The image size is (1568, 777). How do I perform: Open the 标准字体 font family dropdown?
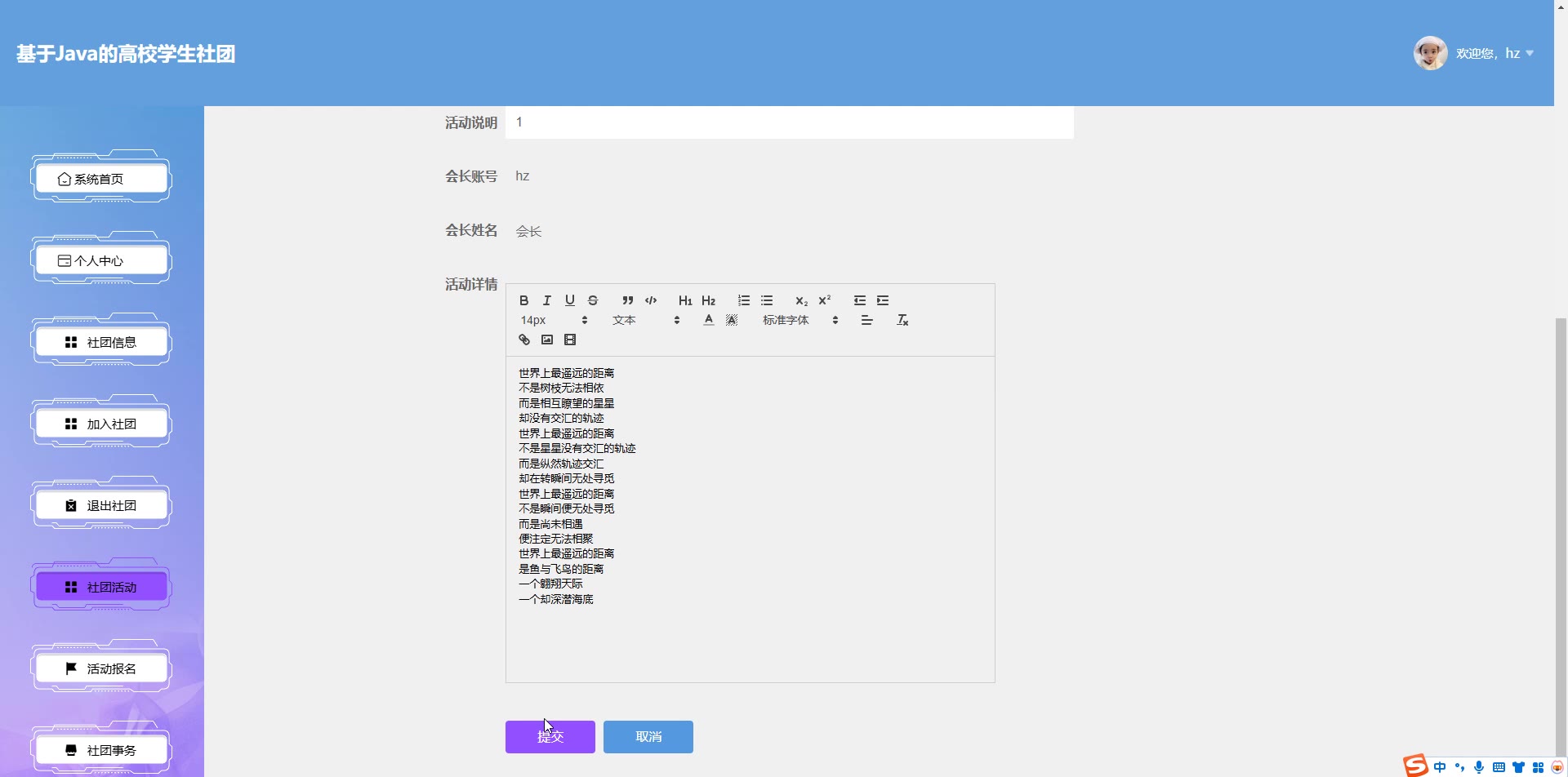(800, 320)
